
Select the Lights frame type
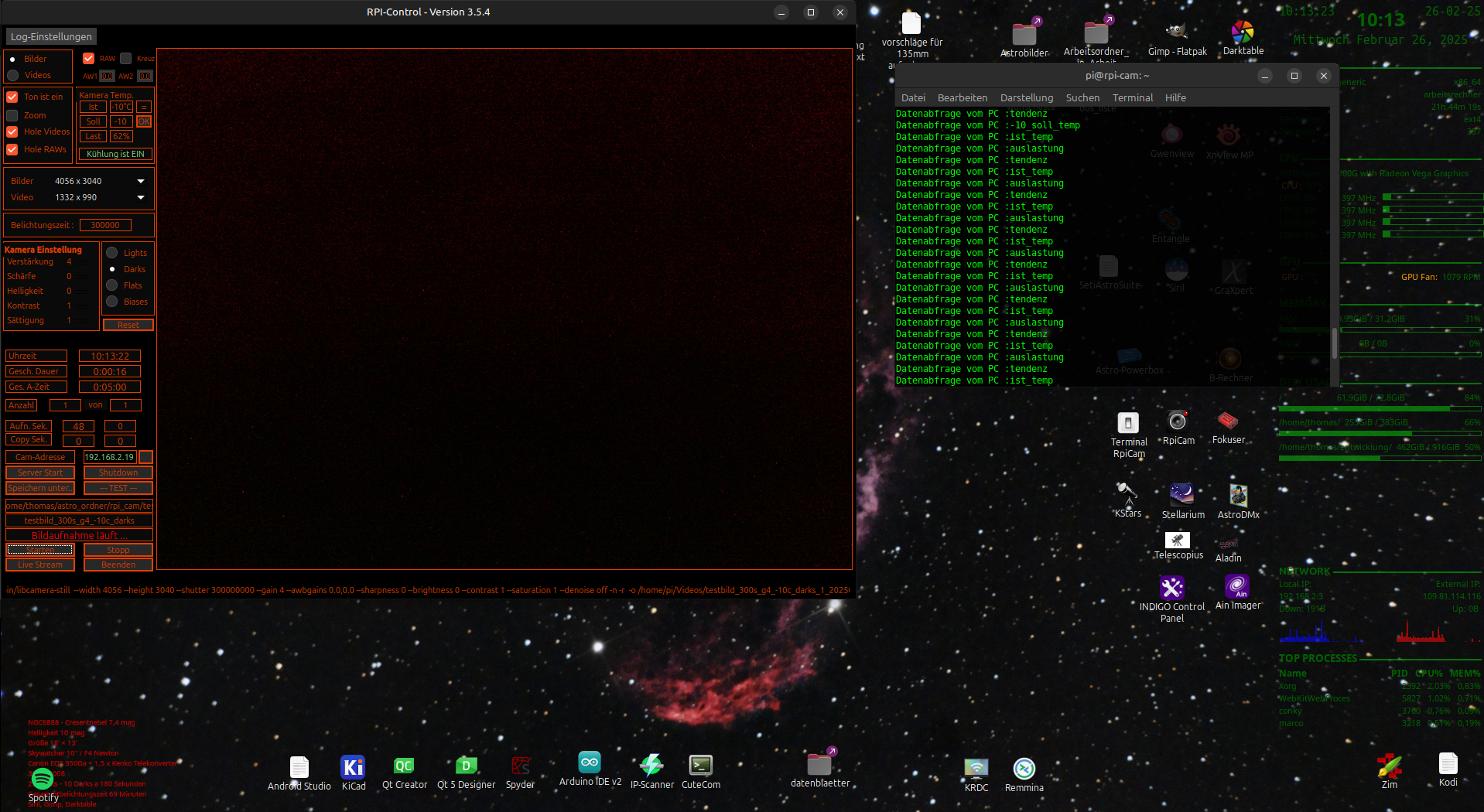point(112,253)
